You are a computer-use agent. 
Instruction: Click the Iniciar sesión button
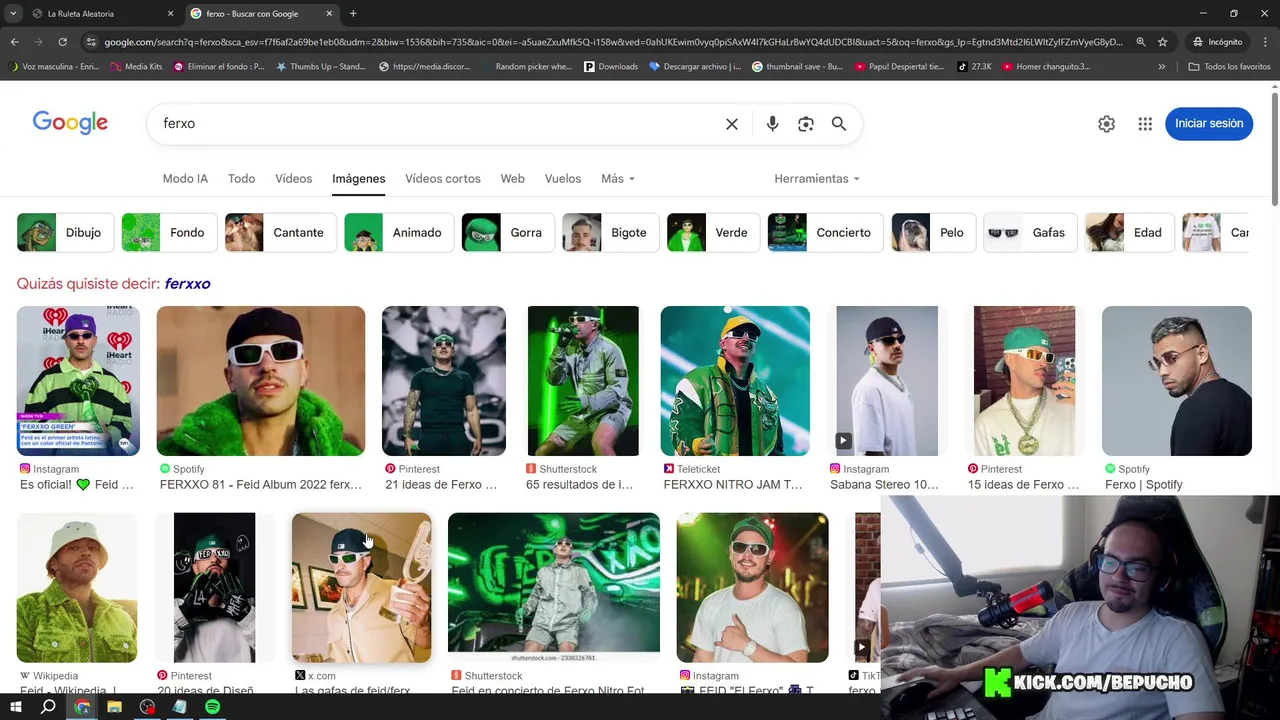[1209, 124]
